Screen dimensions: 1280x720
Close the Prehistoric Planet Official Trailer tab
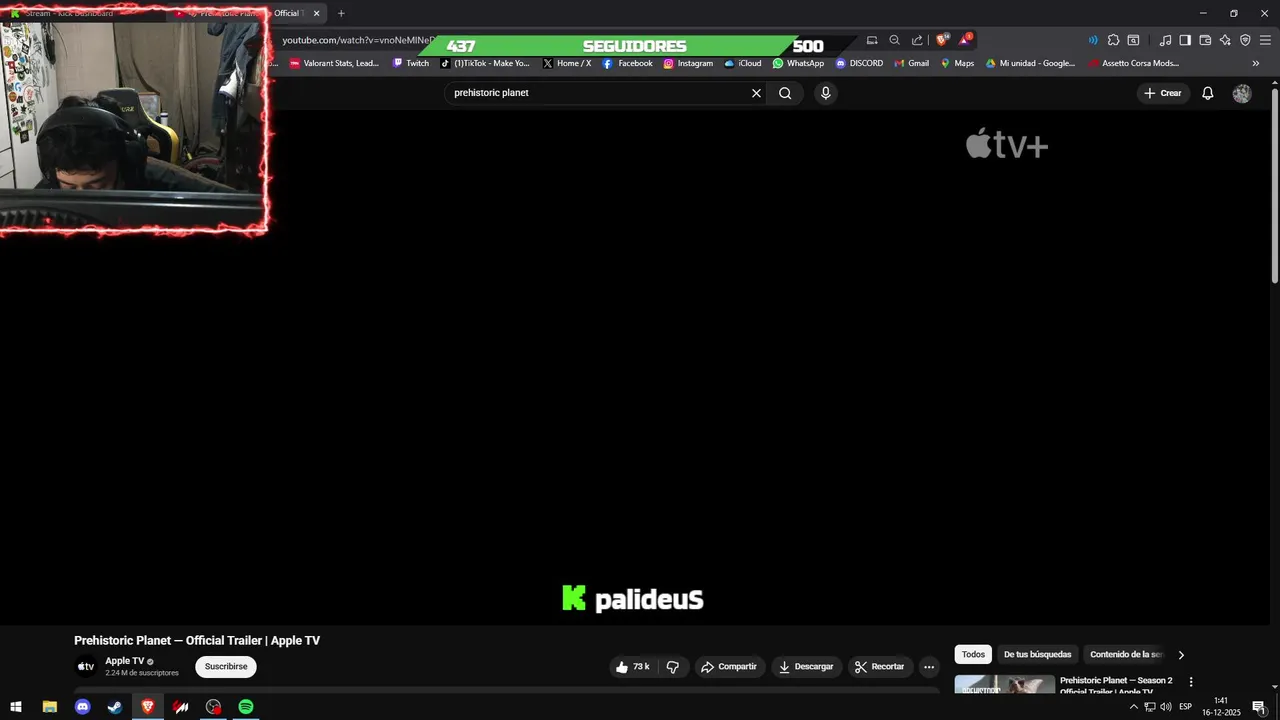pos(317,13)
